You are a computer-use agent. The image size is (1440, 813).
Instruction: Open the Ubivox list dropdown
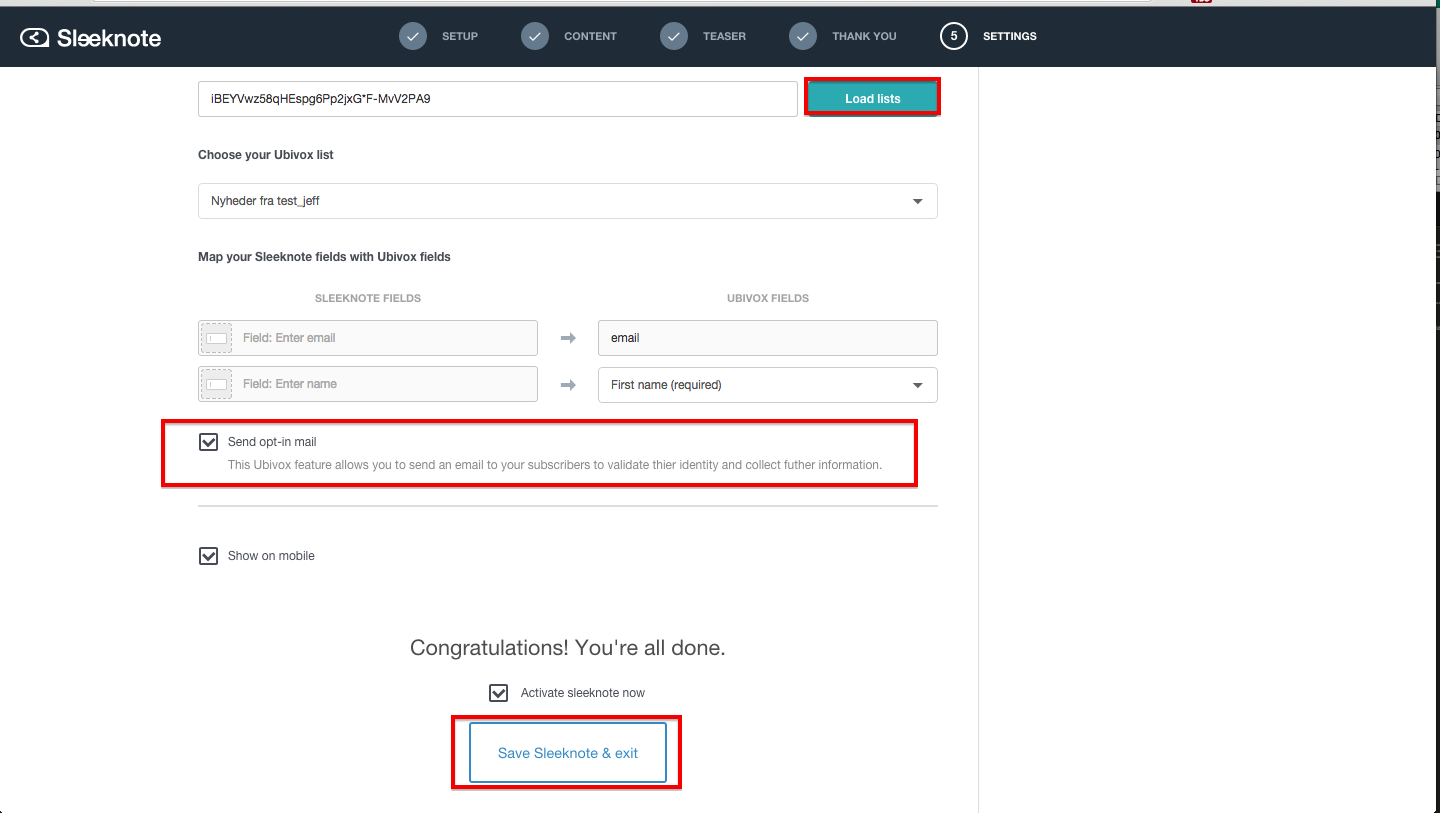pos(568,201)
